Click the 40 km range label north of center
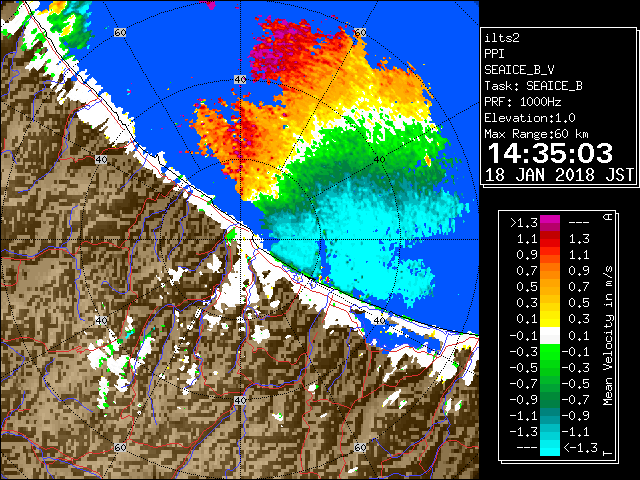Image resolution: width=640 pixels, height=480 pixels. [x=240, y=80]
